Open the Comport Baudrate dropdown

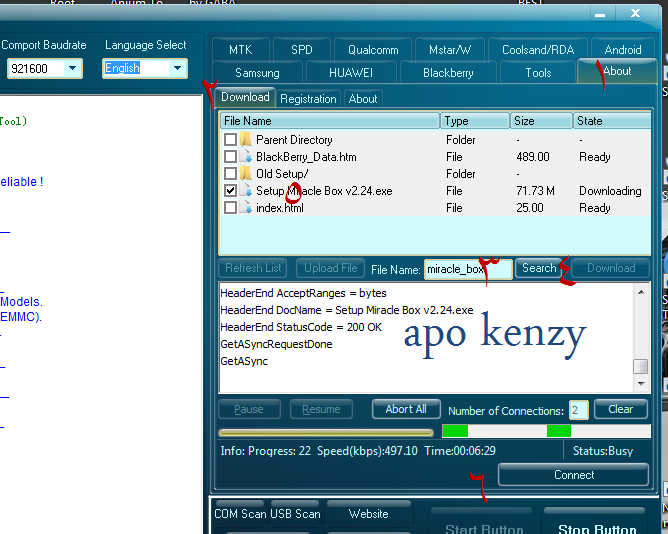tap(72, 68)
